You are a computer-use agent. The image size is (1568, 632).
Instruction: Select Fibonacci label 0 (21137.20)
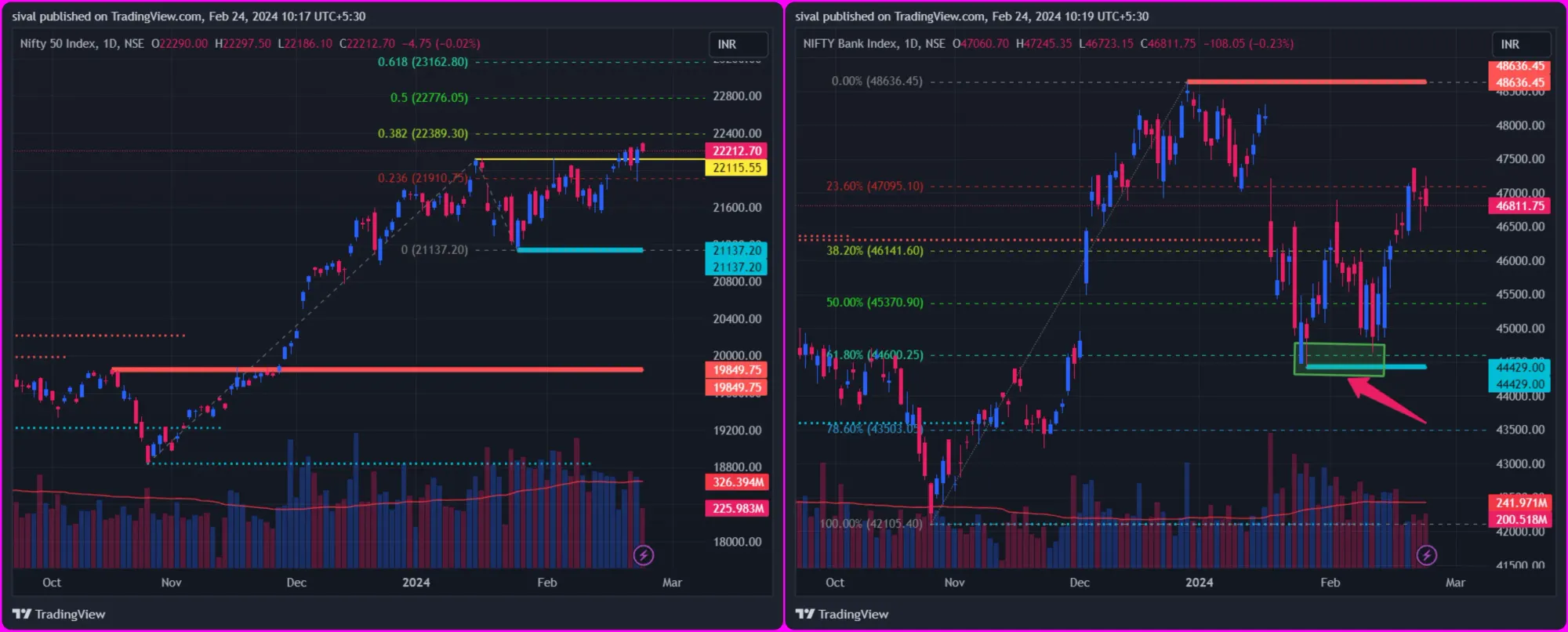(434, 250)
